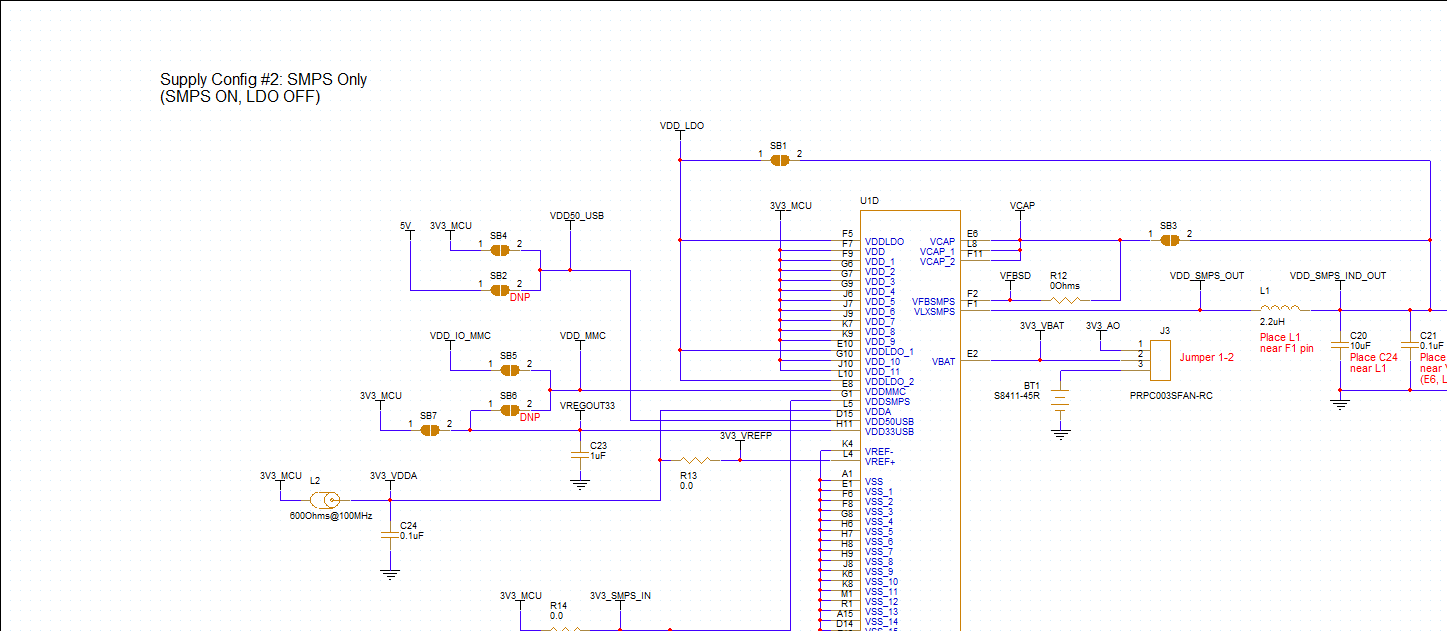Click the VDD_MMC net label
1447x631 pixels.
pos(583,336)
